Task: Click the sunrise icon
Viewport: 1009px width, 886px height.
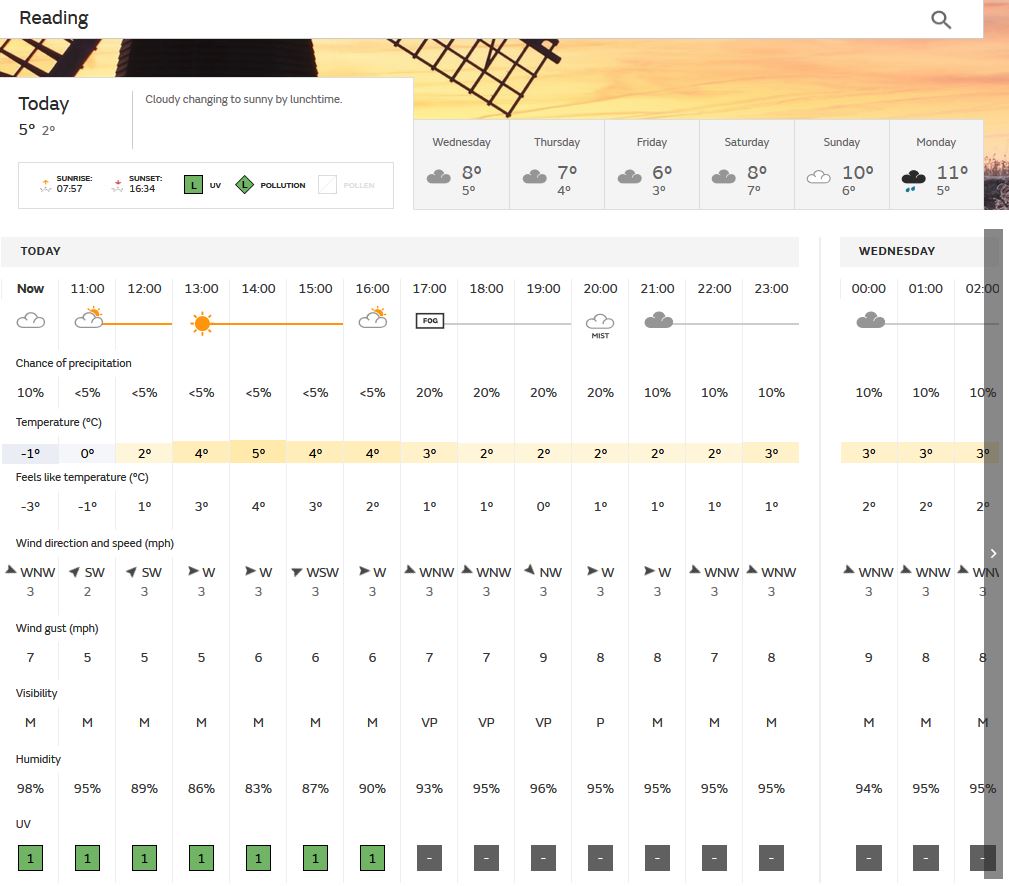Action: pyautogui.click(x=45, y=184)
